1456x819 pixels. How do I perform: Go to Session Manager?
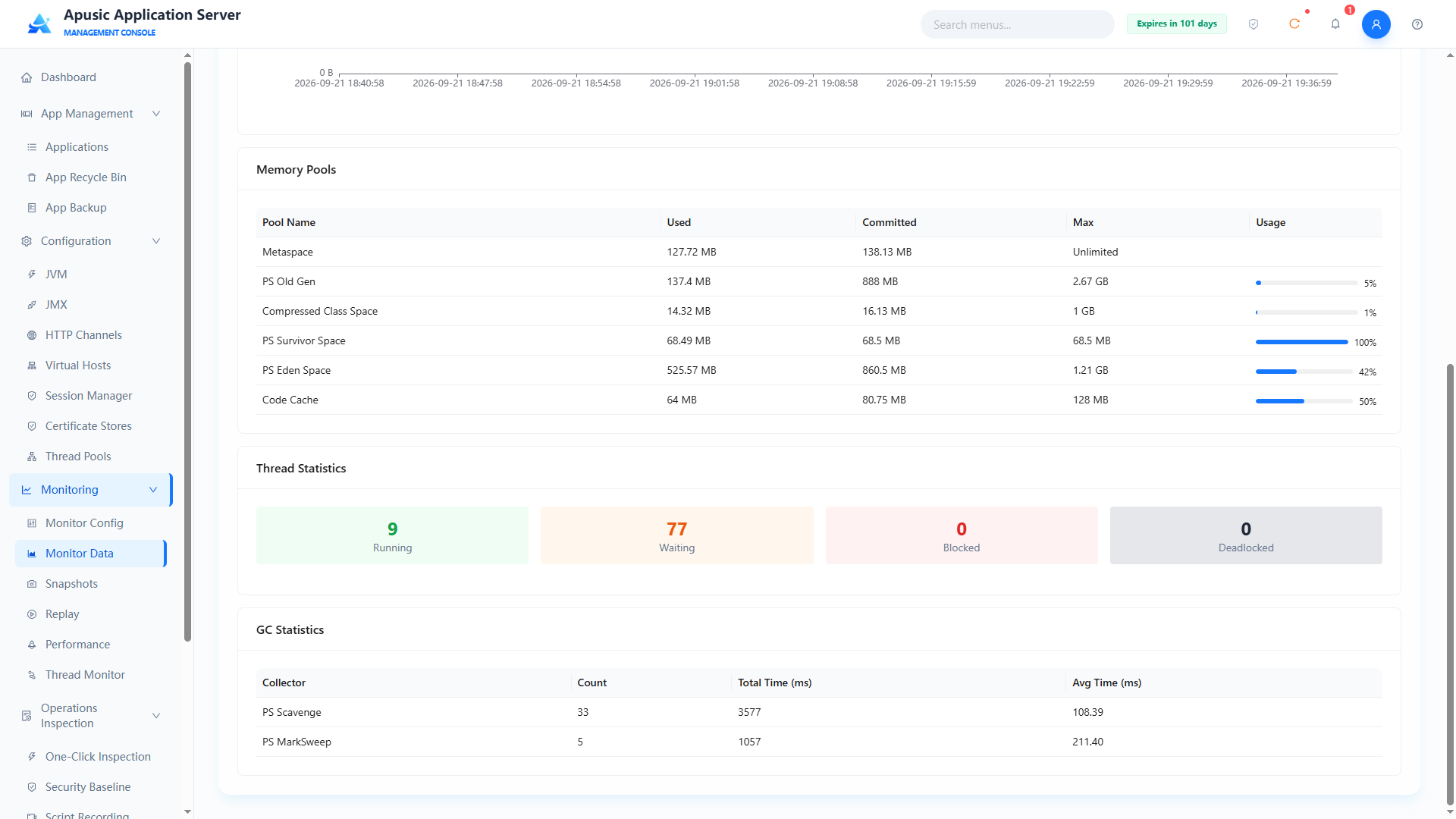pos(91,396)
